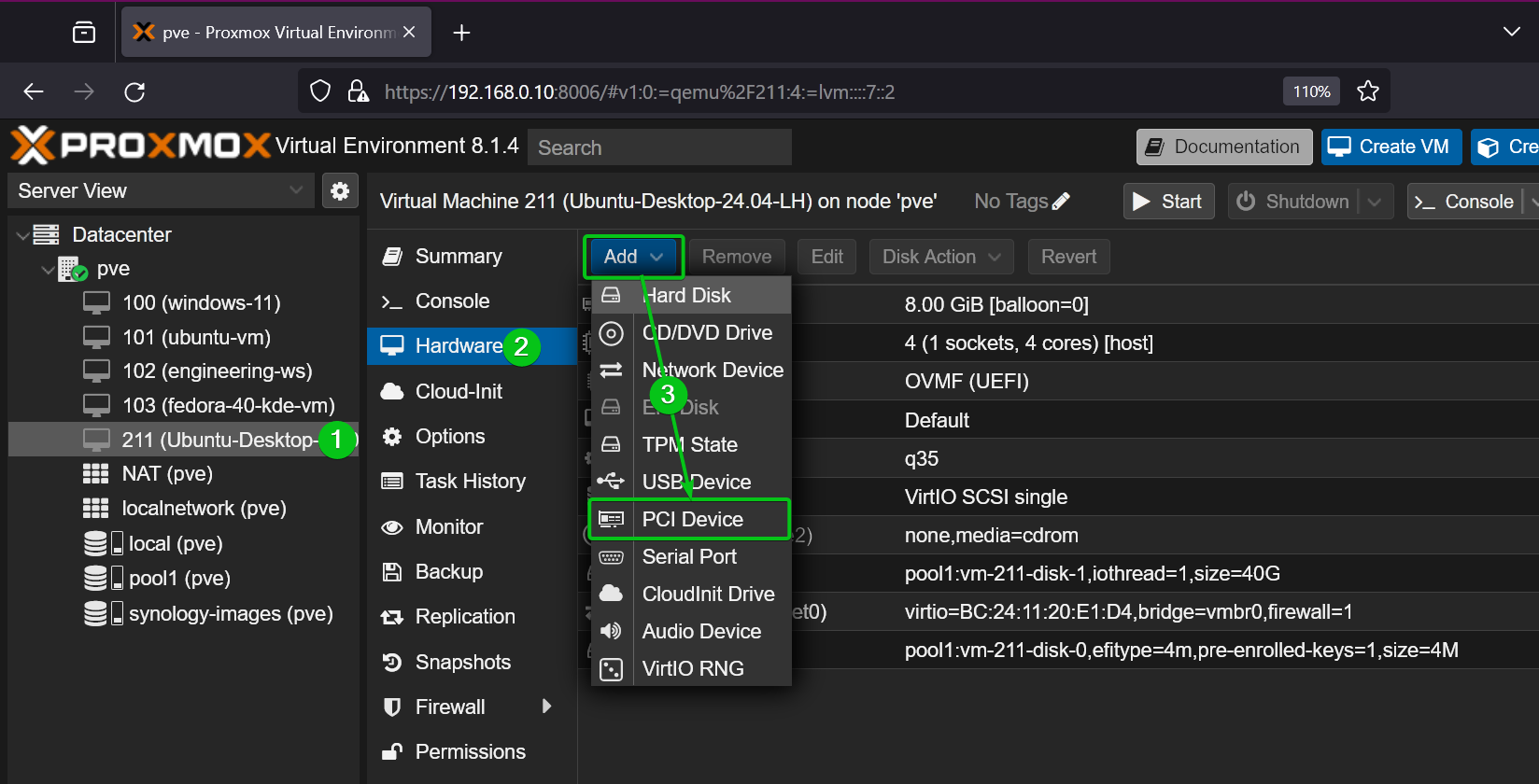
Task: Click the Network Device arrows icon
Action: tap(611, 371)
